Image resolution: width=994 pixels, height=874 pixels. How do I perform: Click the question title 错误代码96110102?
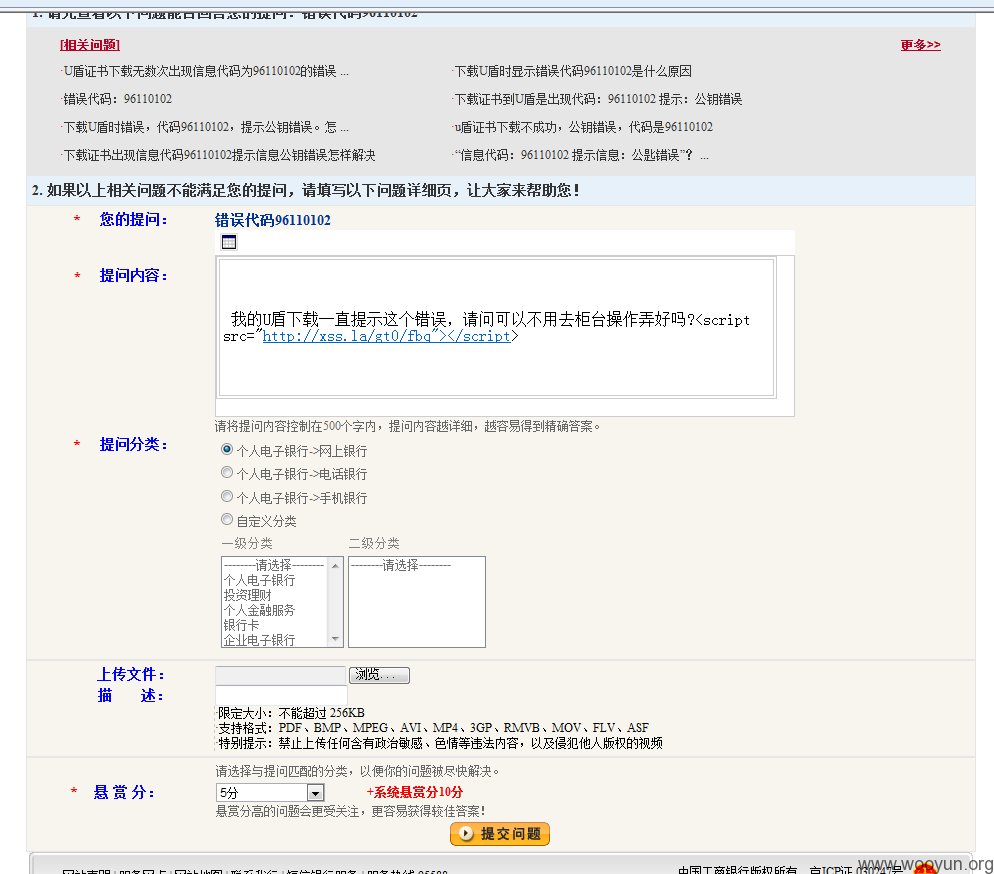(x=273, y=220)
